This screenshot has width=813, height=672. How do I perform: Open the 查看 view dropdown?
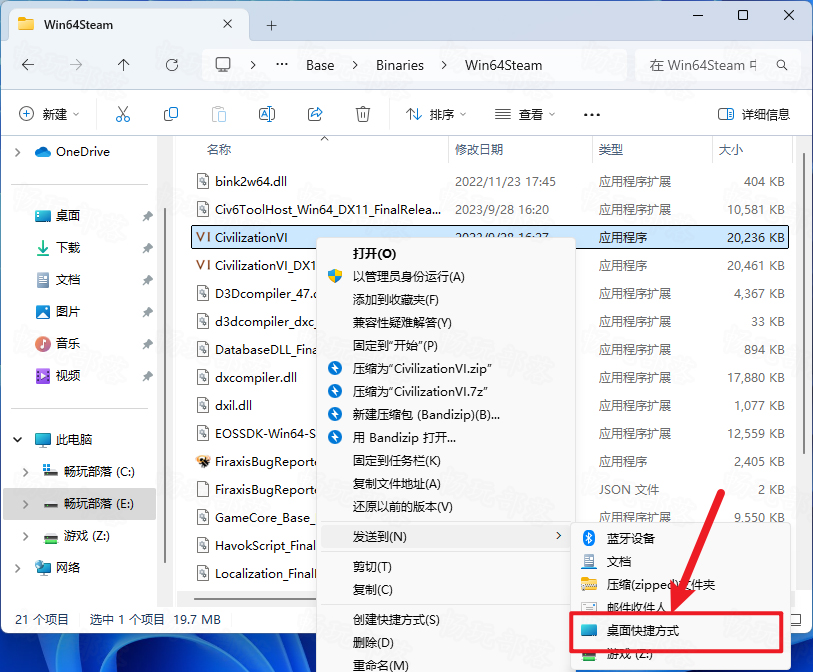525,114
